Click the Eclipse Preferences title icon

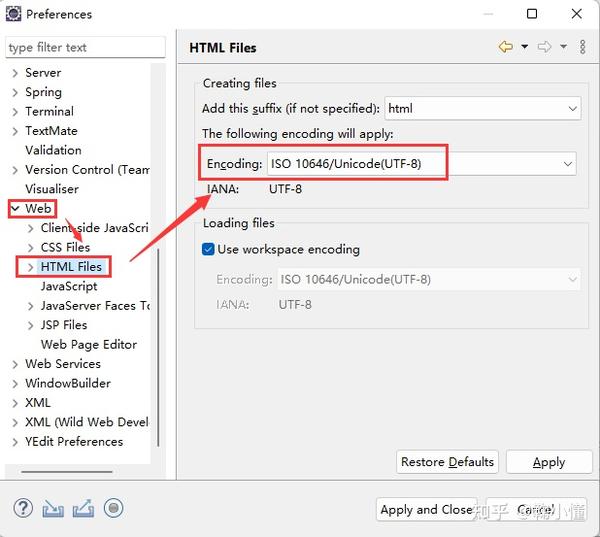[x=13, y=14]
